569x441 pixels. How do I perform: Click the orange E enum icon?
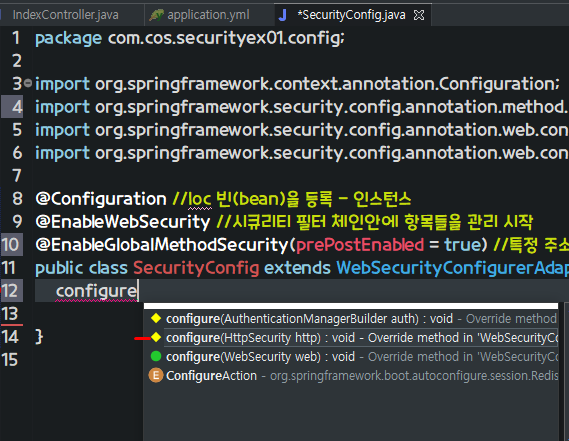tap(156, 375)
